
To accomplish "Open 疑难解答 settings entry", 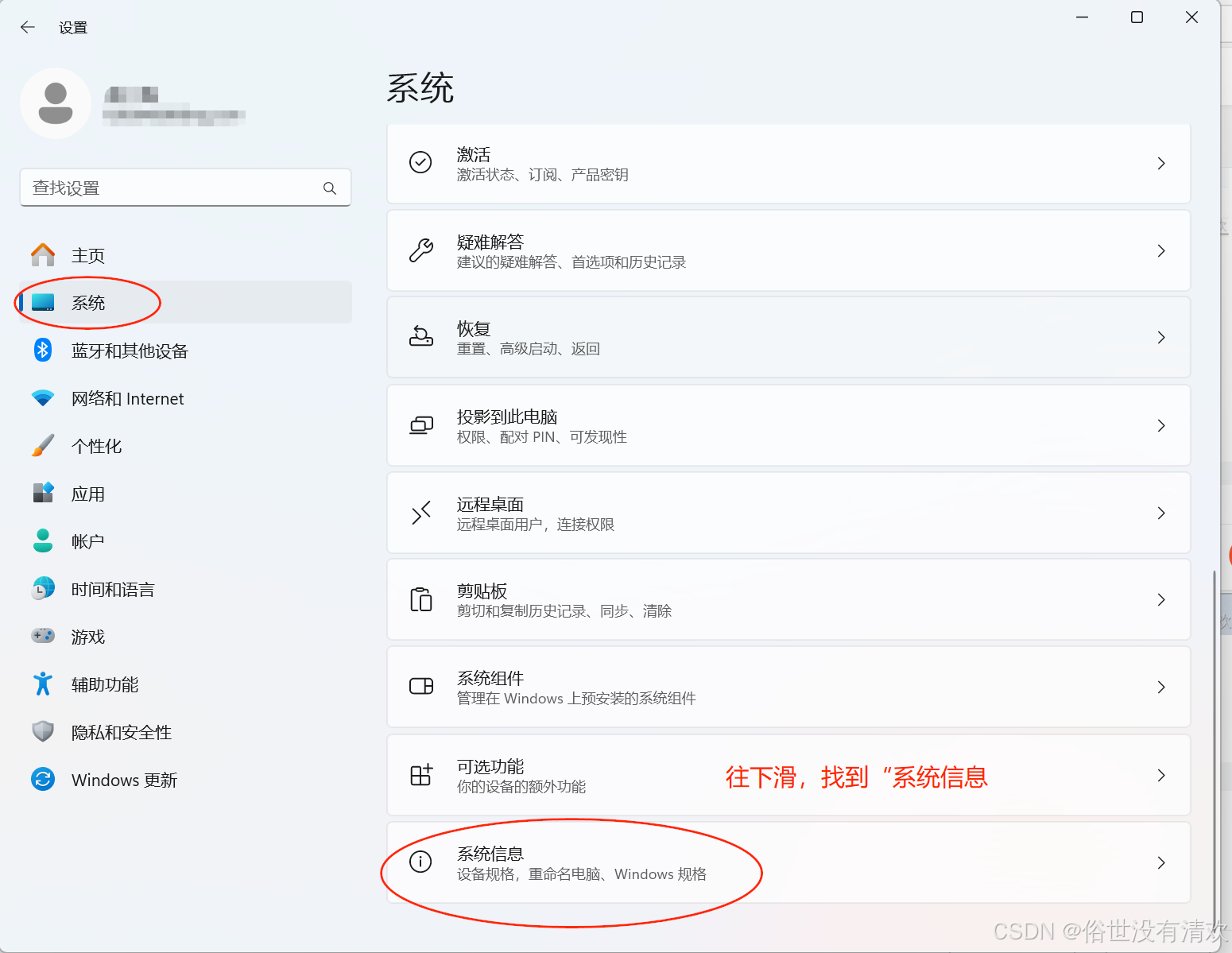I will (788, 250).
